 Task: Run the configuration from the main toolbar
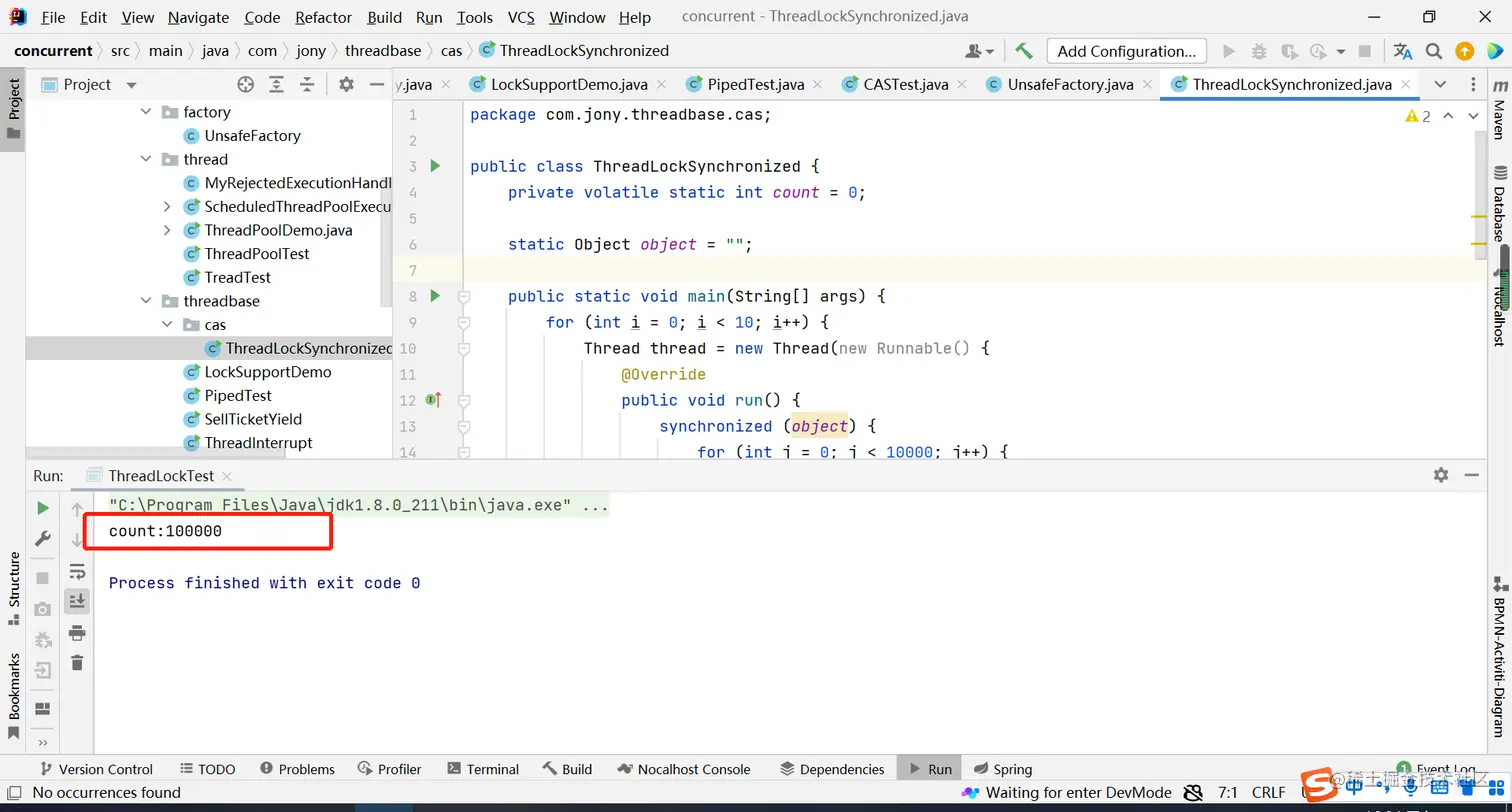pyautogui.click(x=1229, y=51)
